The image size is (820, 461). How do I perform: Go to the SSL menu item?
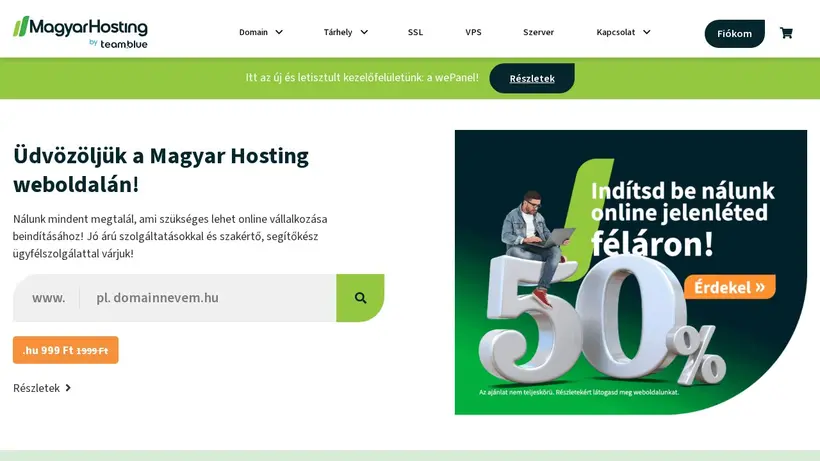415,32
